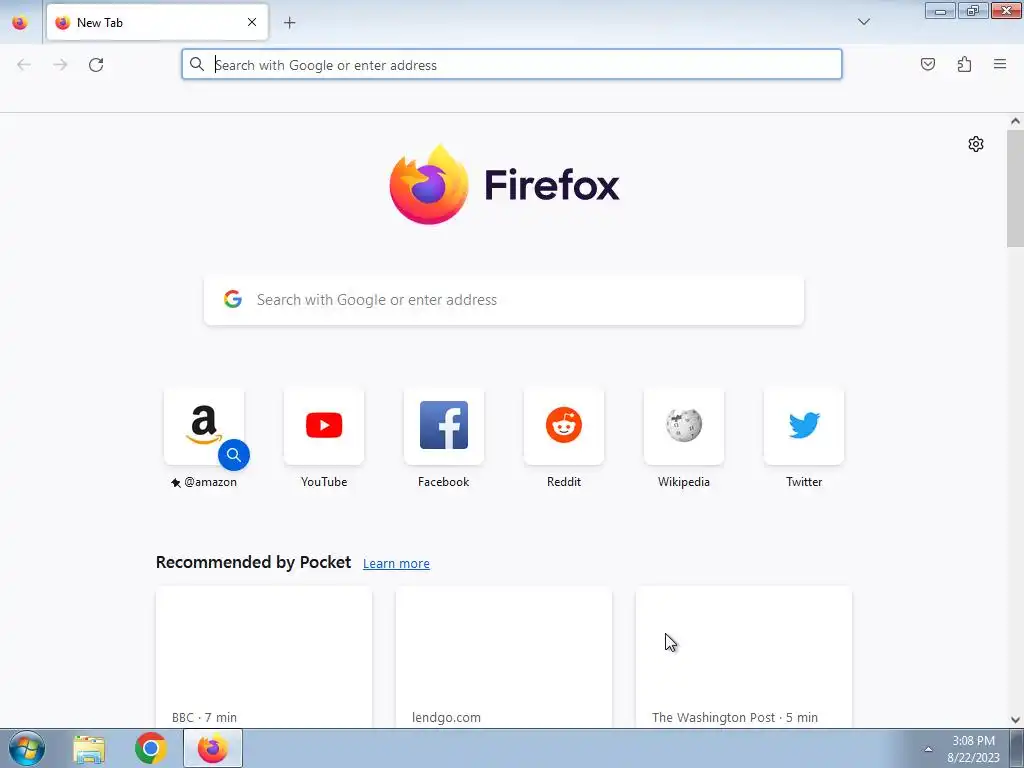1024x768 pixels.
Task: Reload the page with the refresh icon
Action: pos(96,65)
